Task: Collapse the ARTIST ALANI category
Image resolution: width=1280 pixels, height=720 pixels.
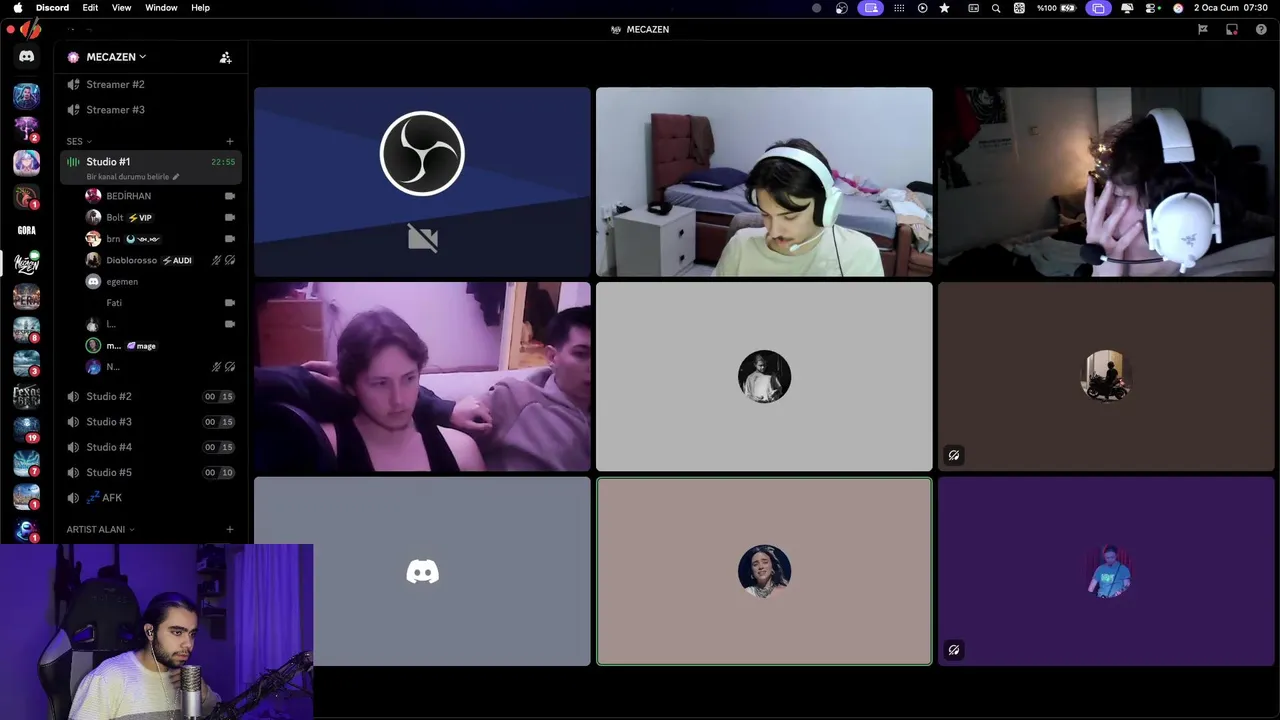Action: [100, 529]
